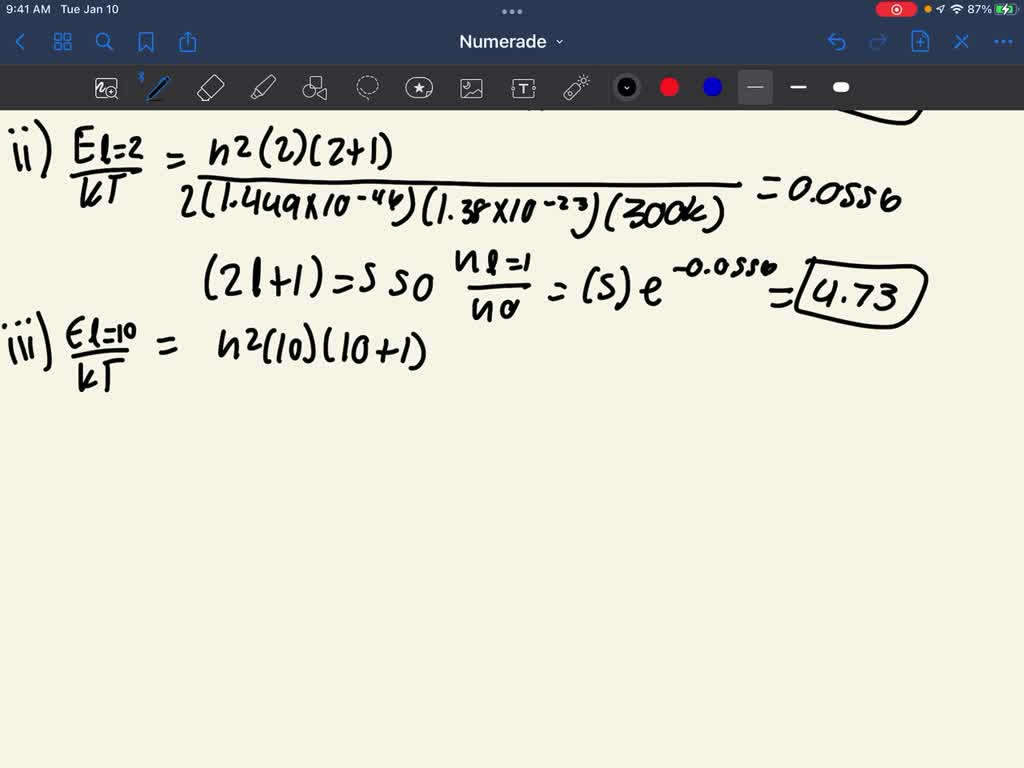Viewport: 1024px width, 768px height.
Task: Open the black color options chevron
Action: (x=627, y=87)
